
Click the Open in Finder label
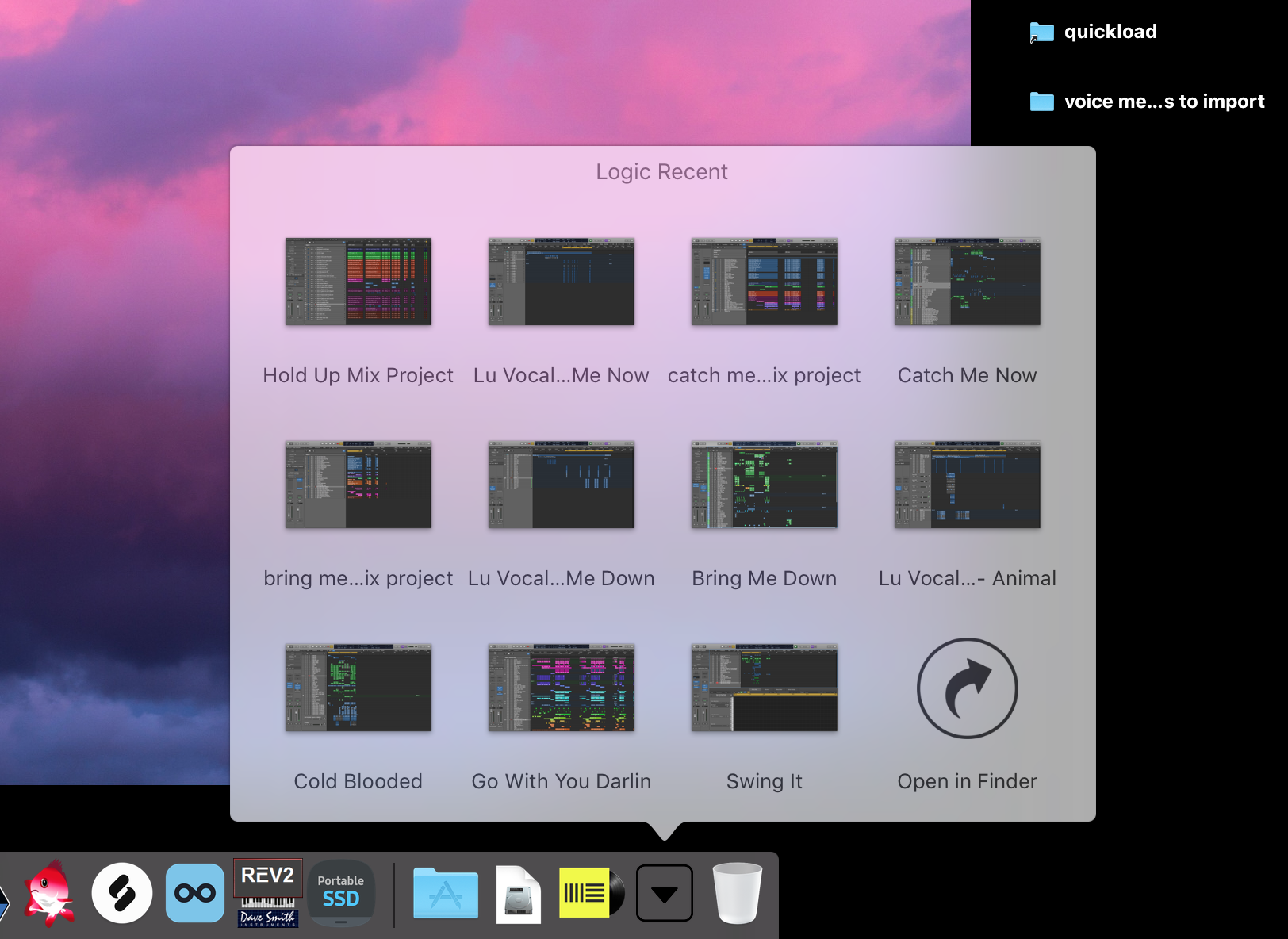tap(968, 781)
